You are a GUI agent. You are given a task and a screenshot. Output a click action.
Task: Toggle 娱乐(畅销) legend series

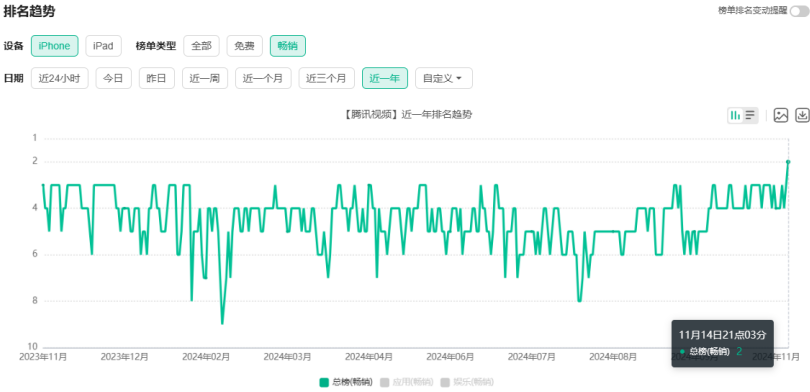(x=467, y=382)
